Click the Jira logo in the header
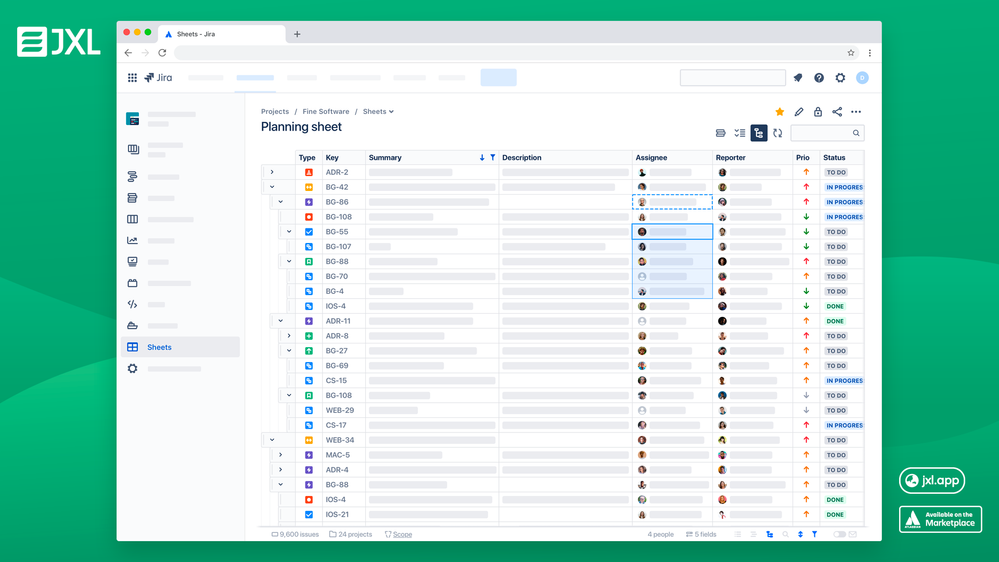999x562 pixels. (158, 78)
